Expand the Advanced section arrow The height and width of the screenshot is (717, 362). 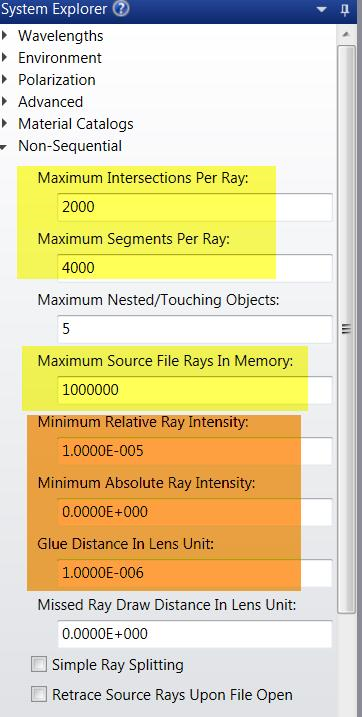coord(5,101)
